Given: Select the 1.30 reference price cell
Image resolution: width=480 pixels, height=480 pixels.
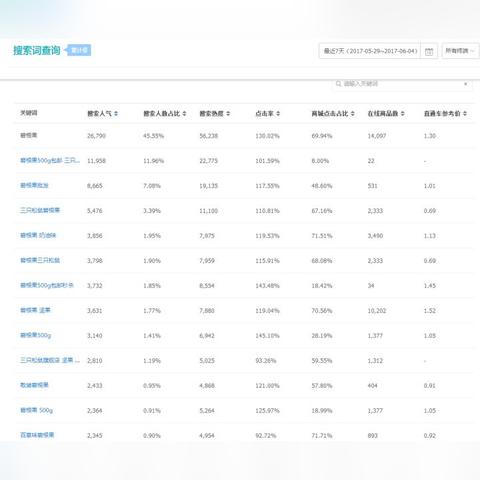Looking at the screenshot, I should (430, 136).
